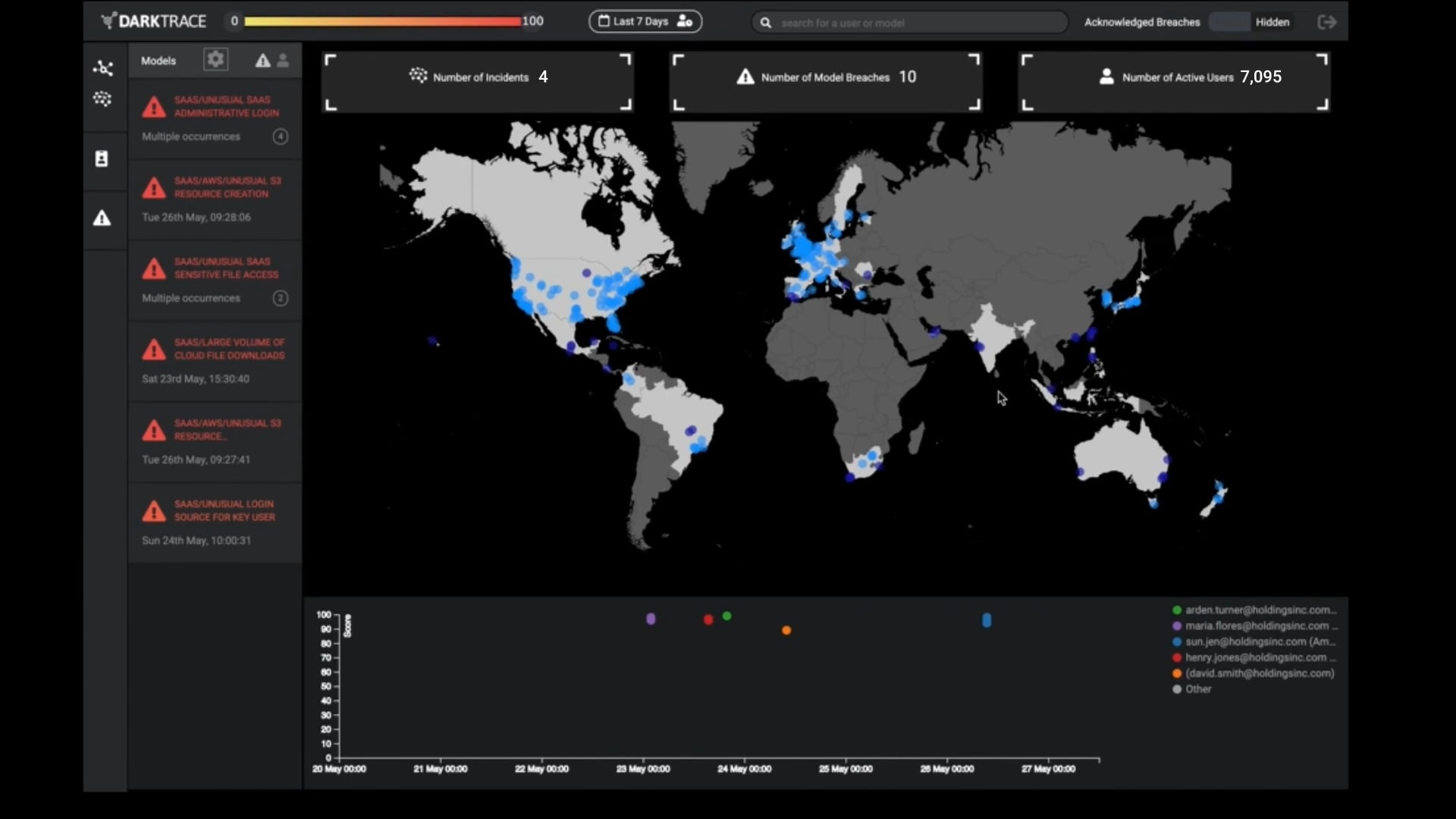Image resolution: width=1456 pixels, height=819 pixels.
Task: Open the Last 7 Days time range selector
Action: tap(644, 21)
